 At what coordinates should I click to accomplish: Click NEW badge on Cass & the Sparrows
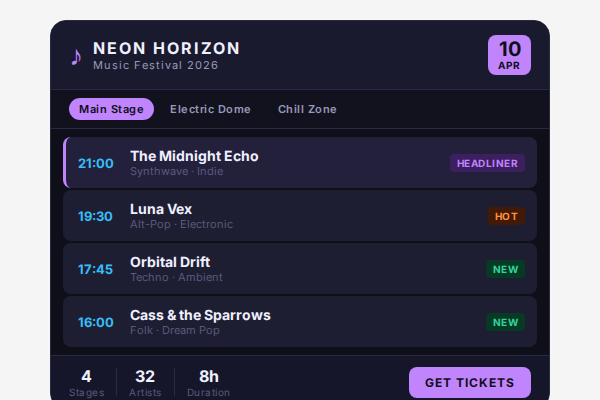[505, 322]
